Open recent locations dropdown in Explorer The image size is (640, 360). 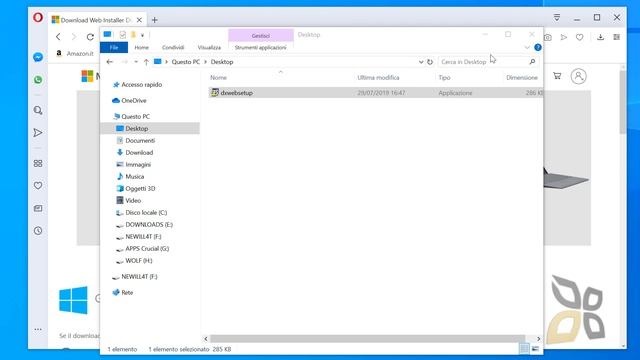pos(136,62)
